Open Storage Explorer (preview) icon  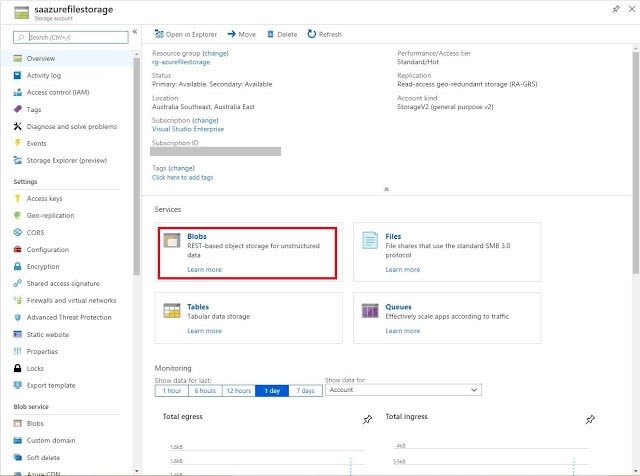coord(17,160)
